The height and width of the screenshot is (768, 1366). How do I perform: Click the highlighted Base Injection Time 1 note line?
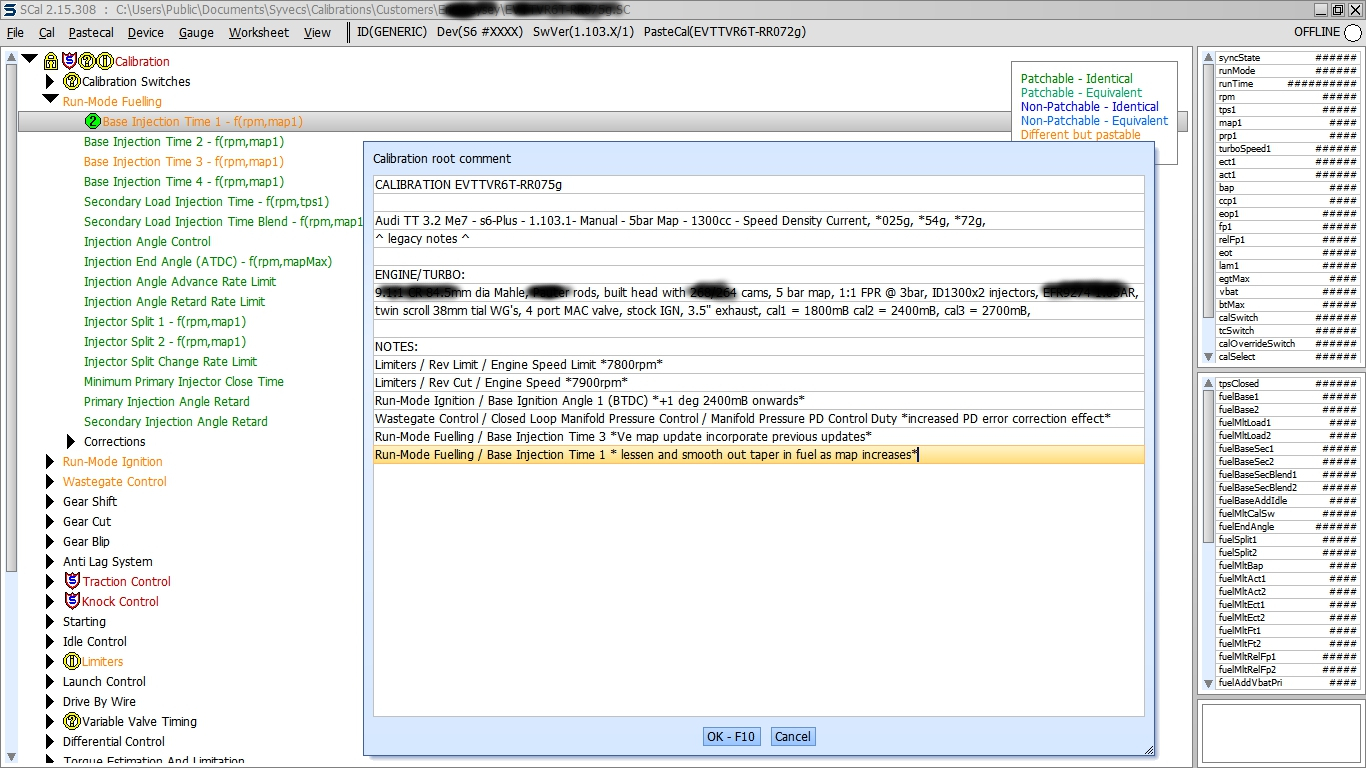click(x=646, y=455)
